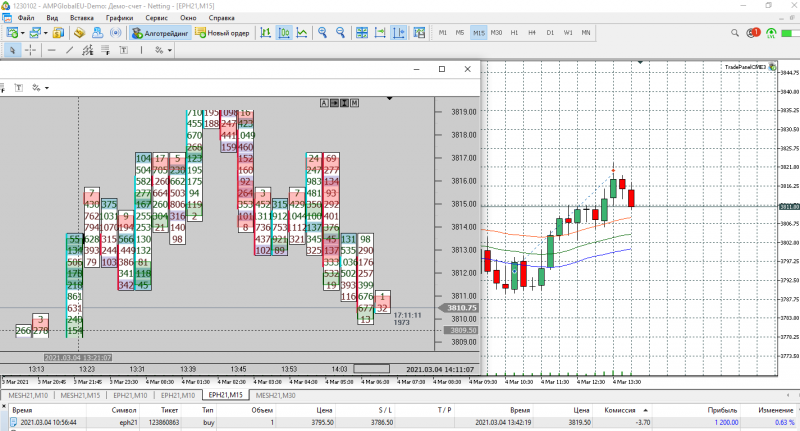Viewport: 800px width, 431px height.
Task: Select text tool in cluster window toolbar
Action: (19, 88)
